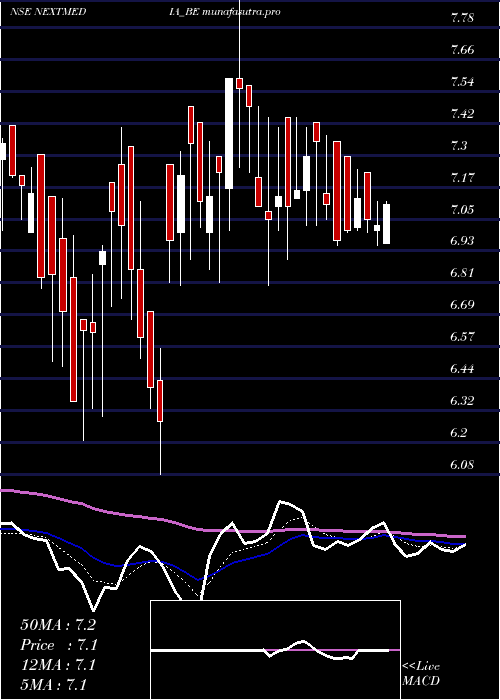
Task: Click the 6.93 price axis label
Action: pos(462,241)
